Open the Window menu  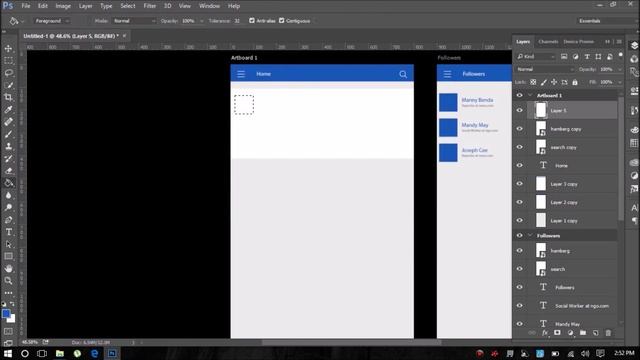coord(209,6)
